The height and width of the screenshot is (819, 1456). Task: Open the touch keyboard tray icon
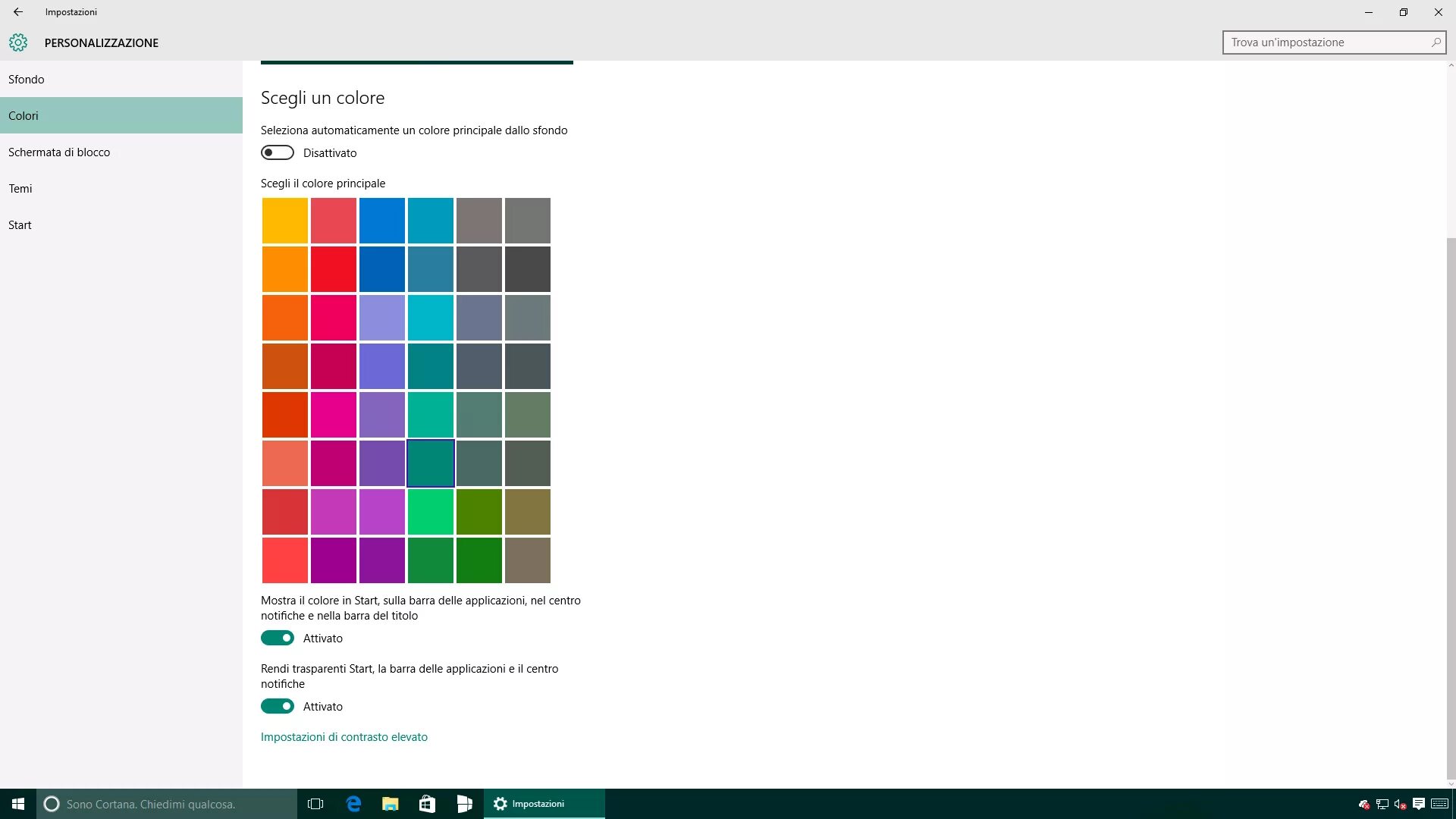[1439, 804]
